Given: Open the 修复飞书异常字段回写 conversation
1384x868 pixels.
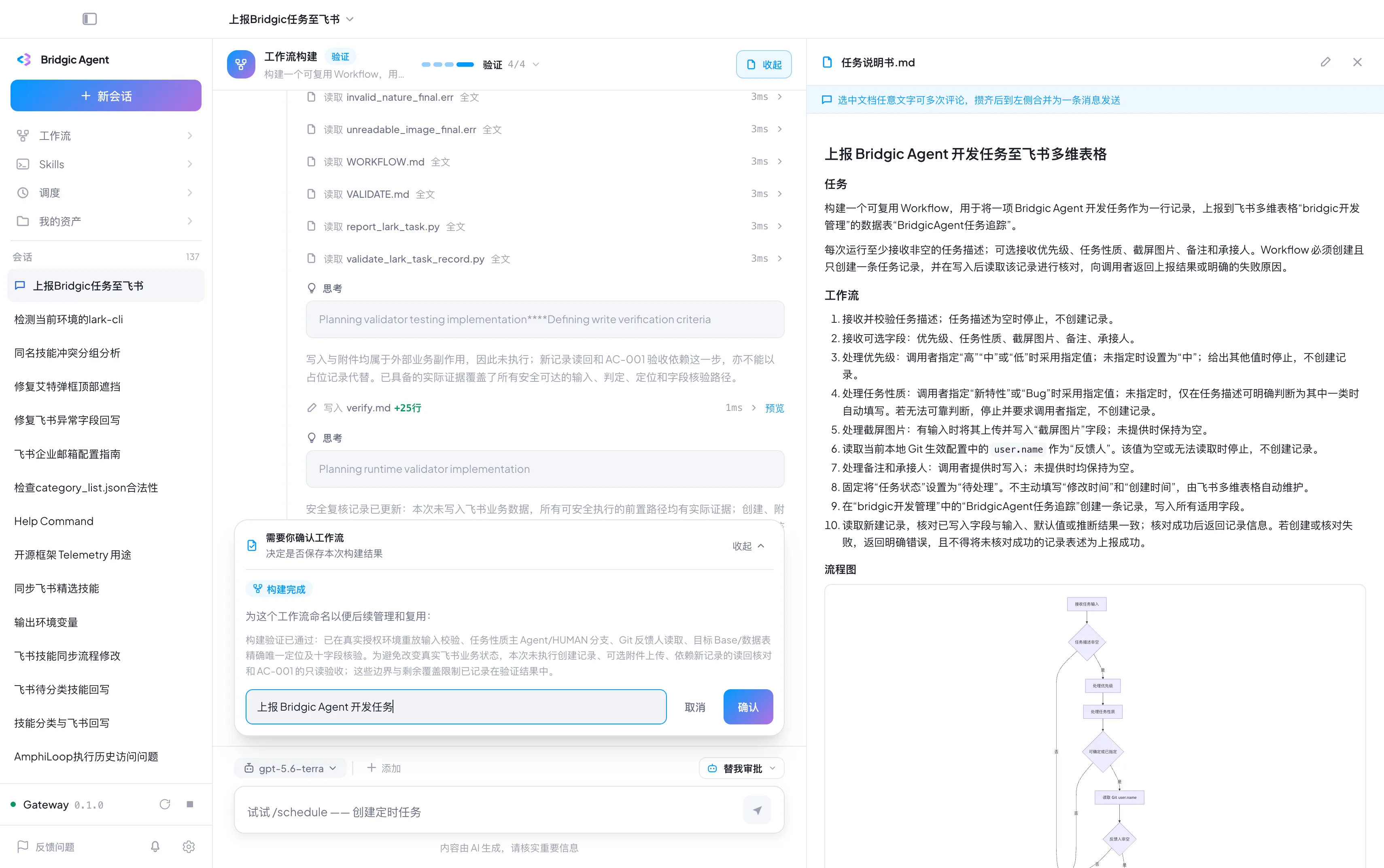Looking at the screenshot, I should coord(106,420).
